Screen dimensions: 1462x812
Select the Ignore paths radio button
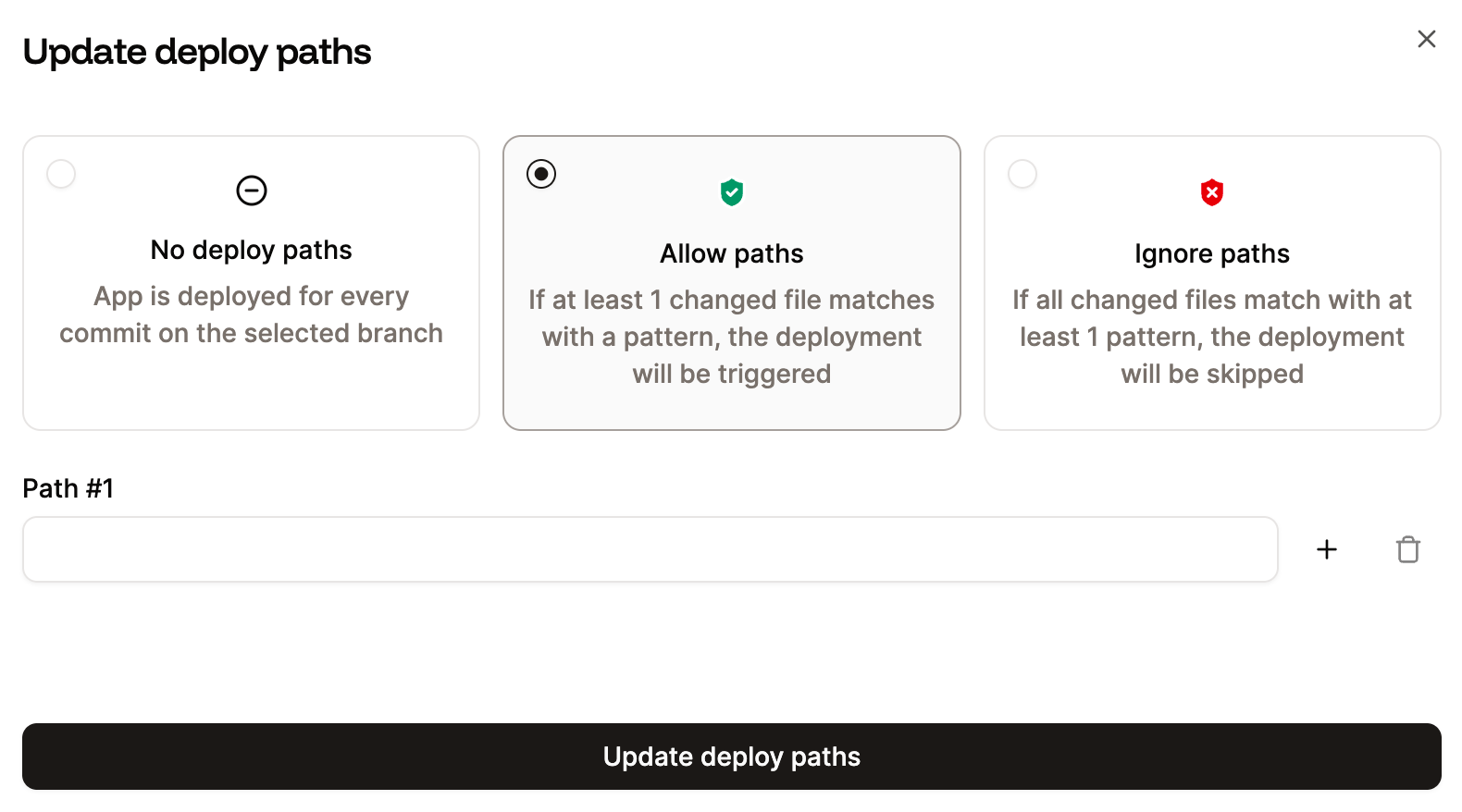tap(1022, 173)
